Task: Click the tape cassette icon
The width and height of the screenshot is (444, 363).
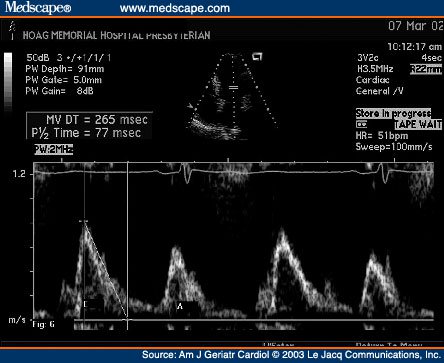Action: tap(361, 124)
